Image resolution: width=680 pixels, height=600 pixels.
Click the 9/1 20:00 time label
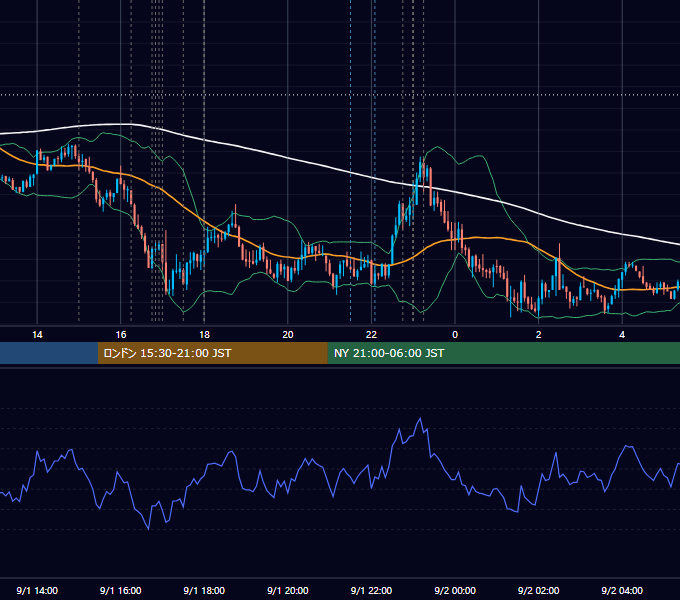click(x=288, y=590)
